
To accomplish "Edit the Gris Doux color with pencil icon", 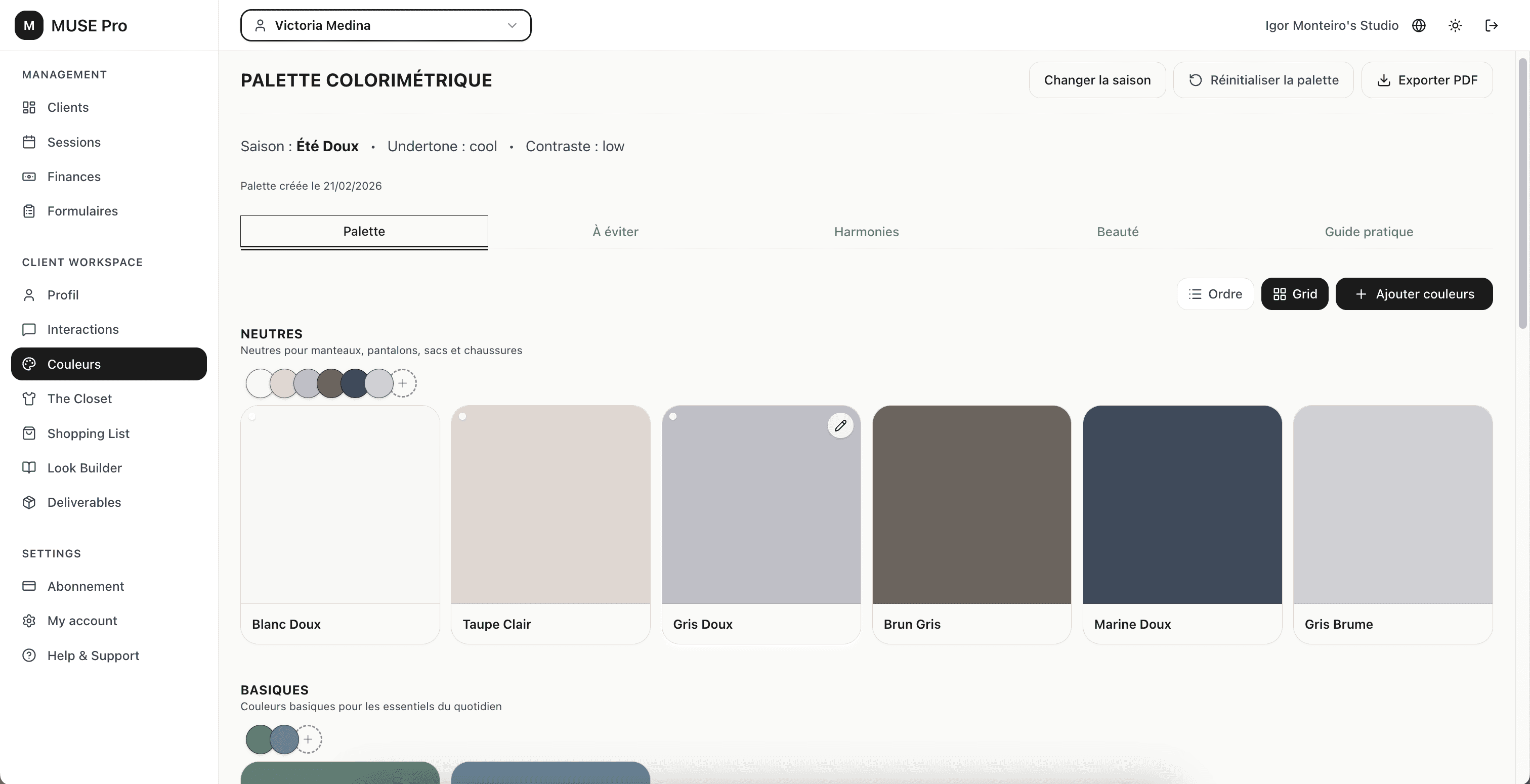I will tap(840, 425).
